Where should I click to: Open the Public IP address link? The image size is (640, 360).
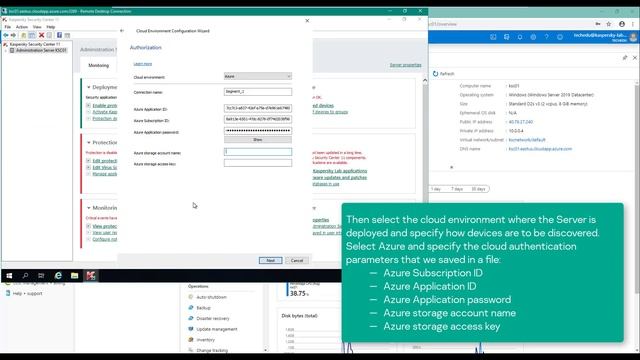[521, 122]
